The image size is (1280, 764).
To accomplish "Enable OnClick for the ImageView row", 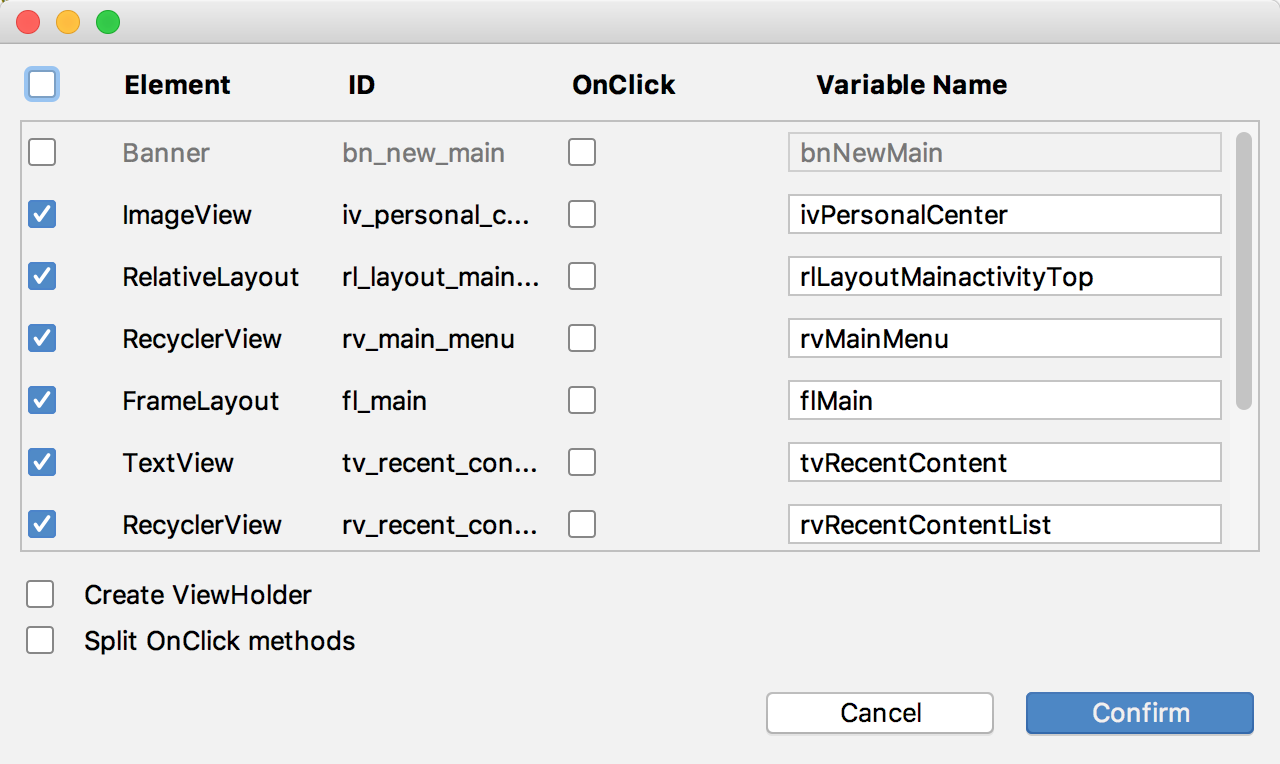I will coord(582,214).
